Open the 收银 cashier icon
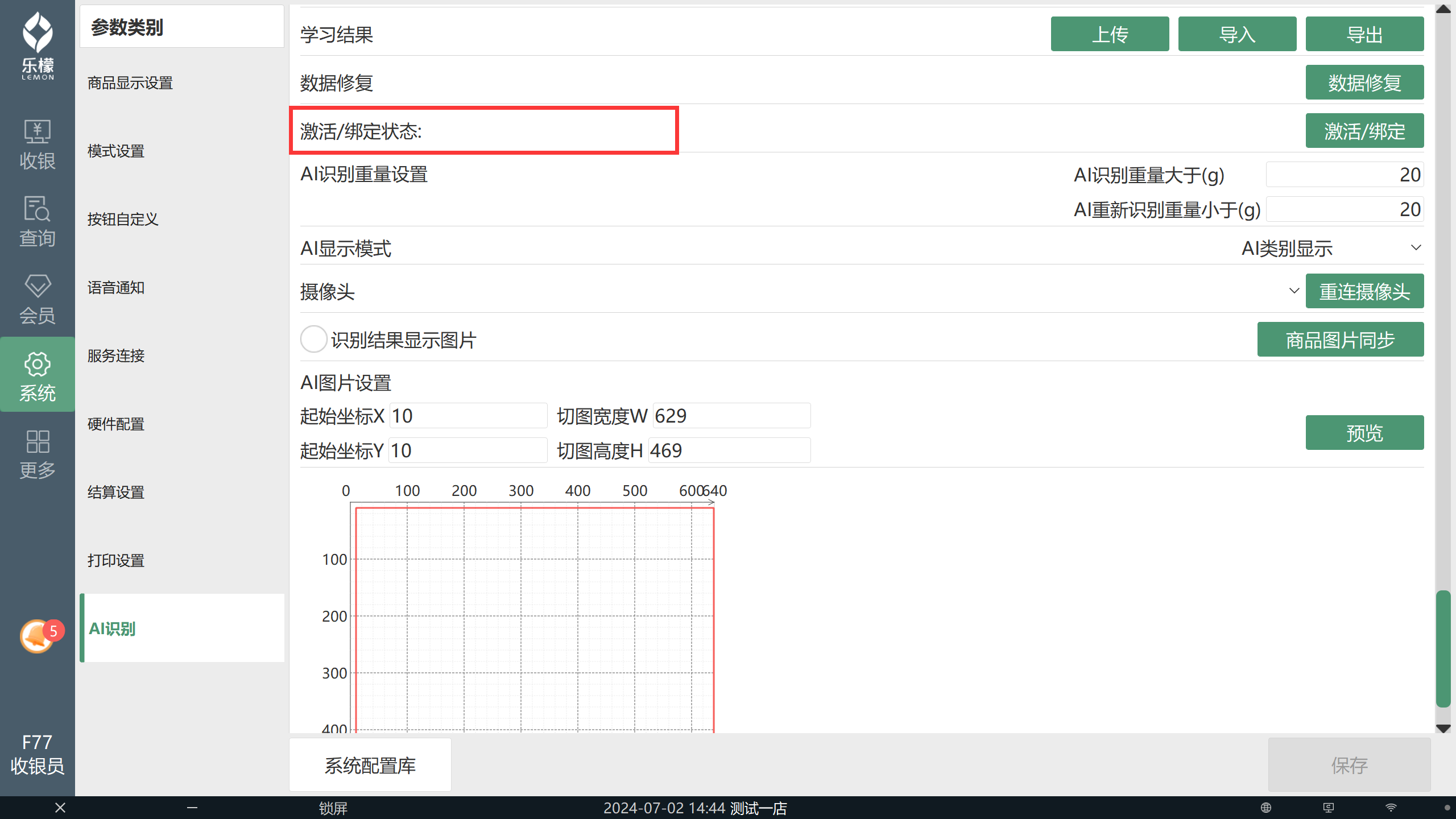Image resolution: width=1456 pixels, height=819 pixels. 38,144
